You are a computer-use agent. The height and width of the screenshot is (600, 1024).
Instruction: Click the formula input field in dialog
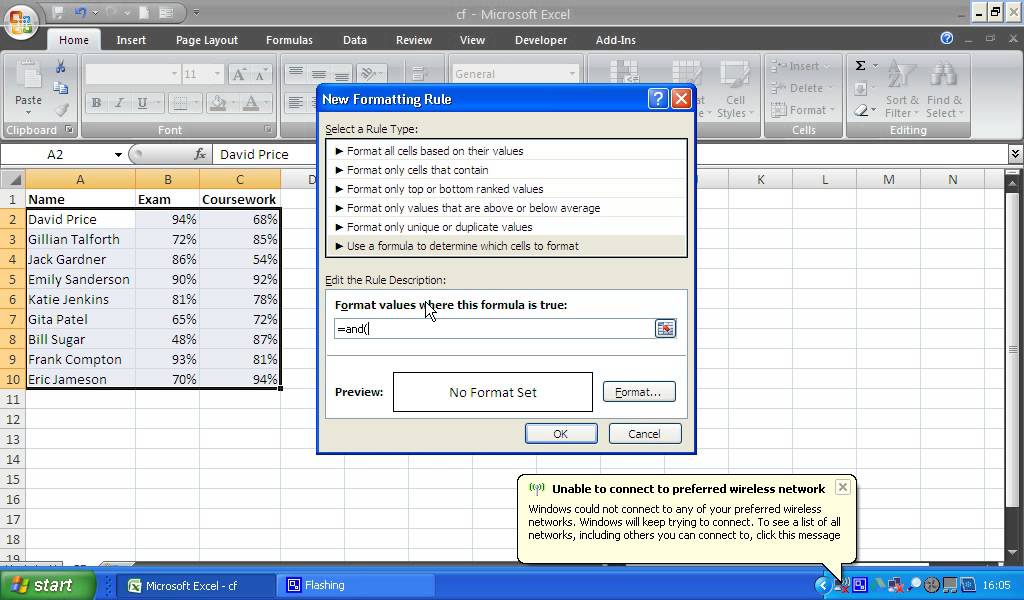494,328
